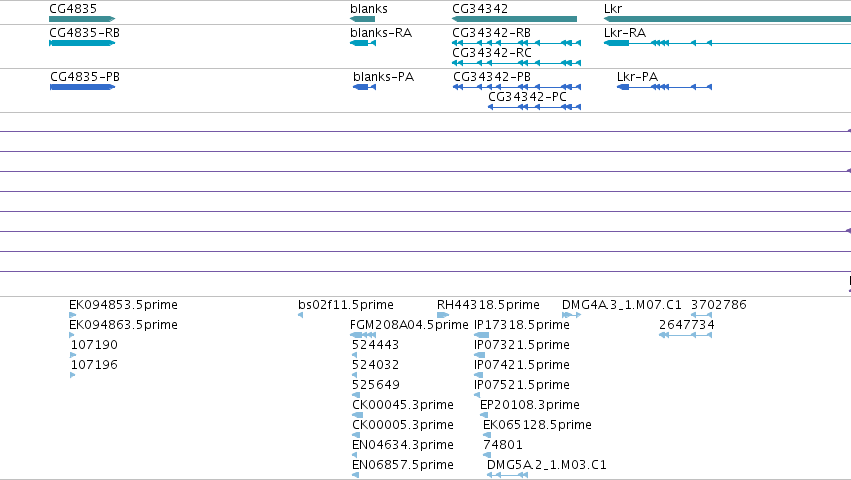851x480 pixels.
Task: Click the EK065128.5prime EST label
Action: [537, 425]
